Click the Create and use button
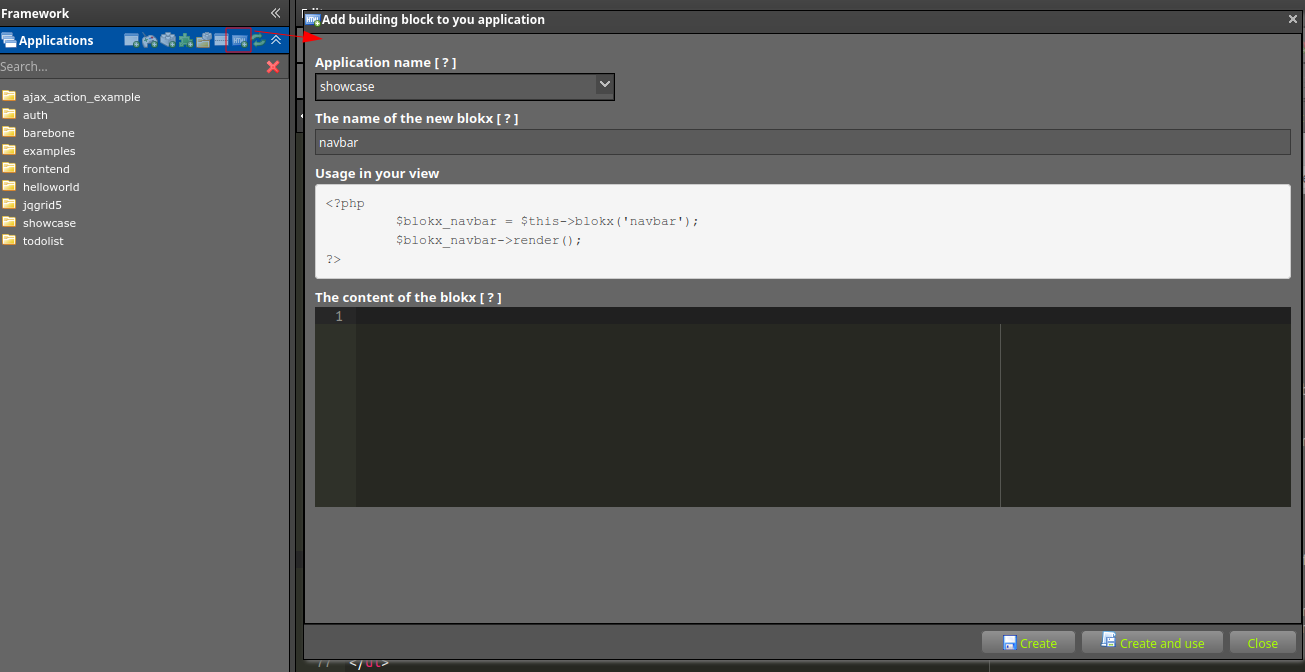Viewport: 1305px width, 672px height. click(x=1152, y=643)
